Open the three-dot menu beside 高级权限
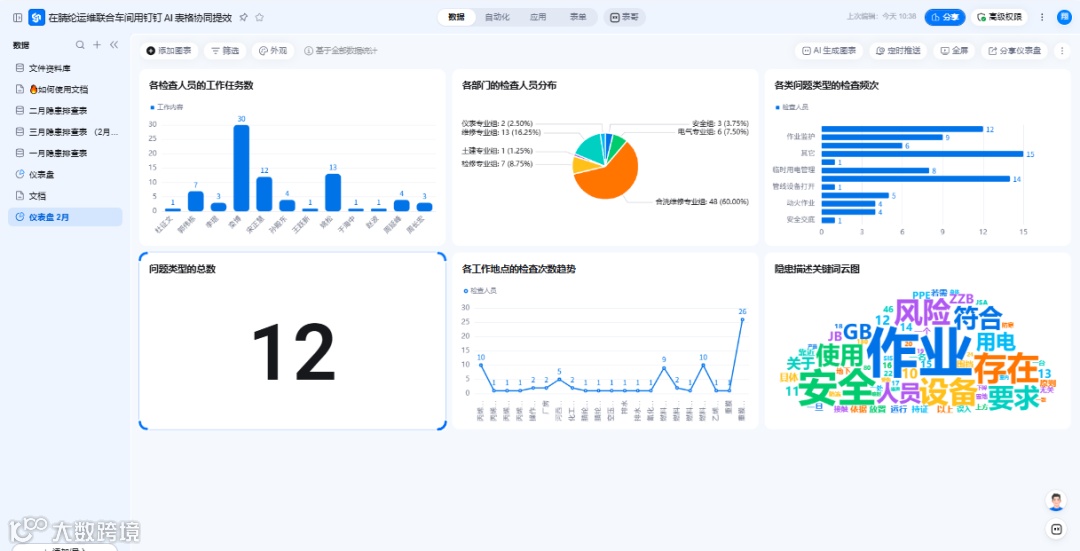The width and height of the screenshot is (1080, 551). (1042, 17)
